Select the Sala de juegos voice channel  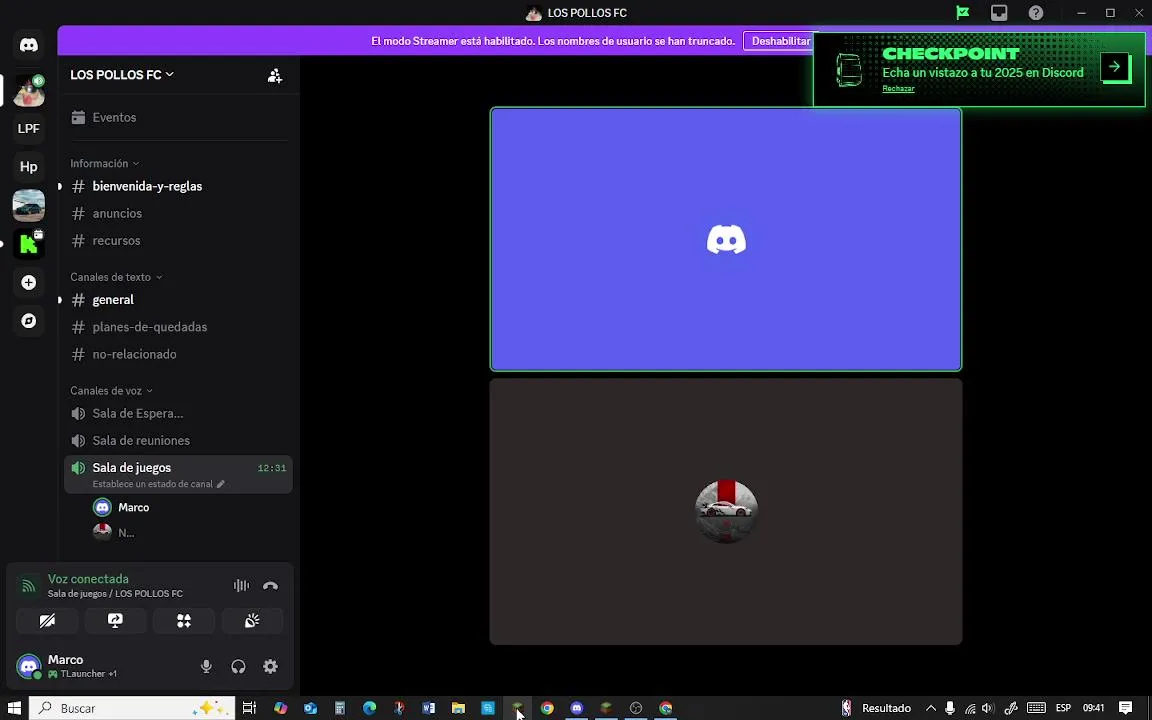click(179, 474)
